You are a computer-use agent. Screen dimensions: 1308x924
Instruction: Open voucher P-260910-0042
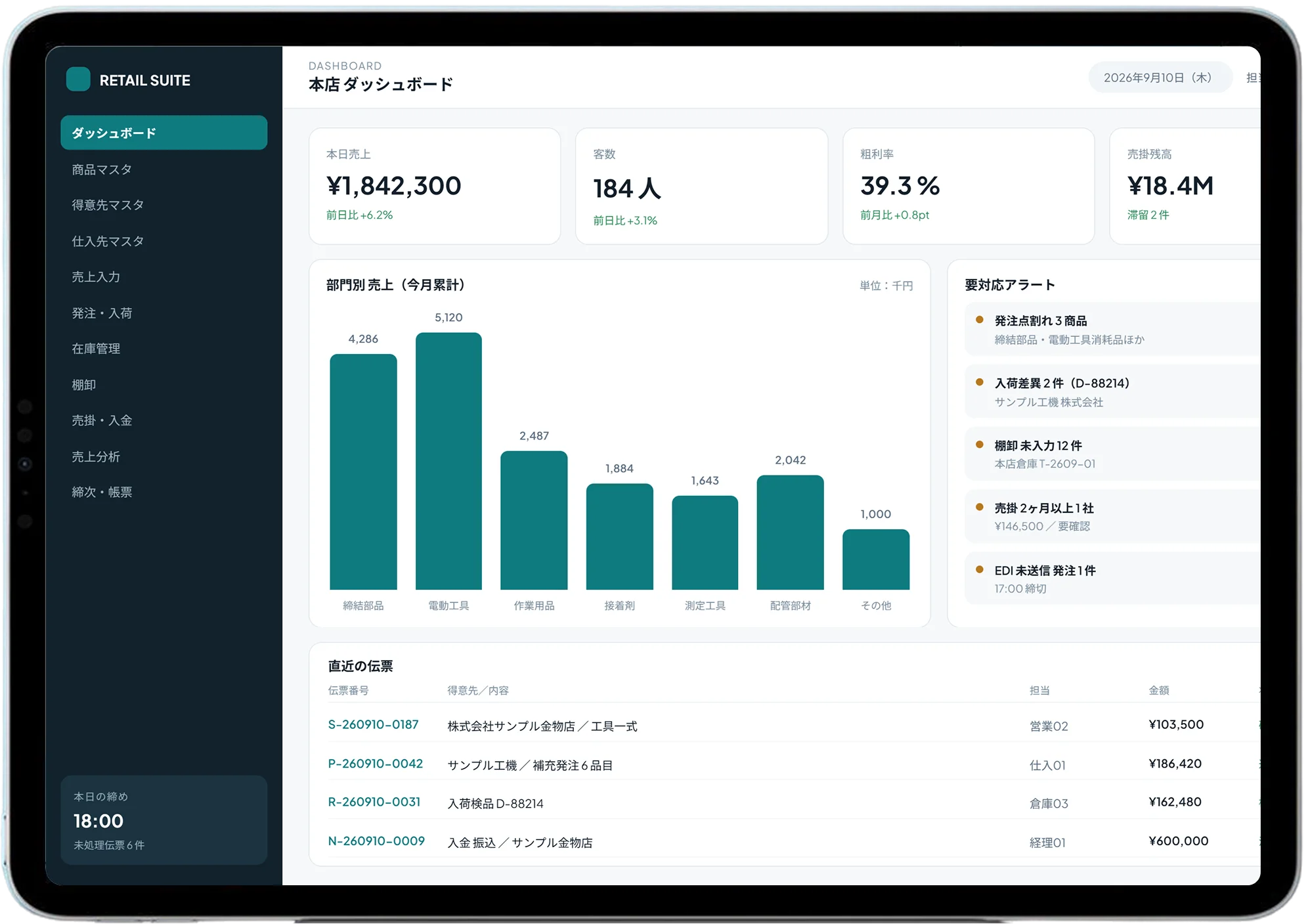(375, 764)
